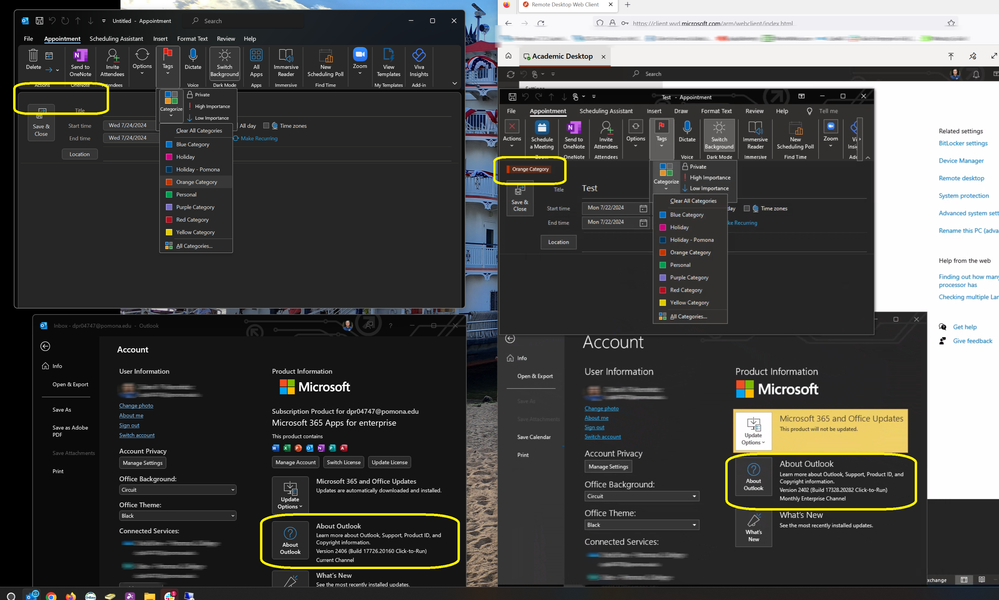Click New Scheduling Poll in Test Appointment window
The height and width of the screenshot is (600, 999).
point(795,135)
